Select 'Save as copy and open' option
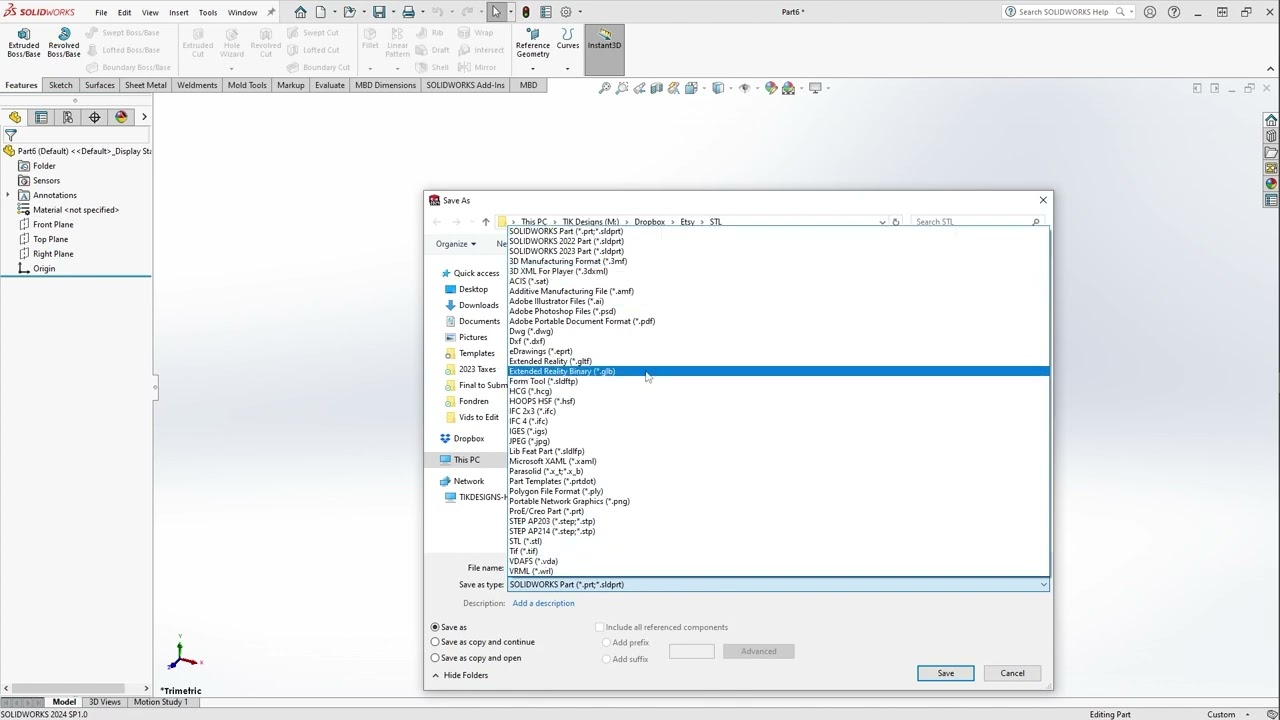The height and width of the screenshot is (720, 1280). (435, 658)
